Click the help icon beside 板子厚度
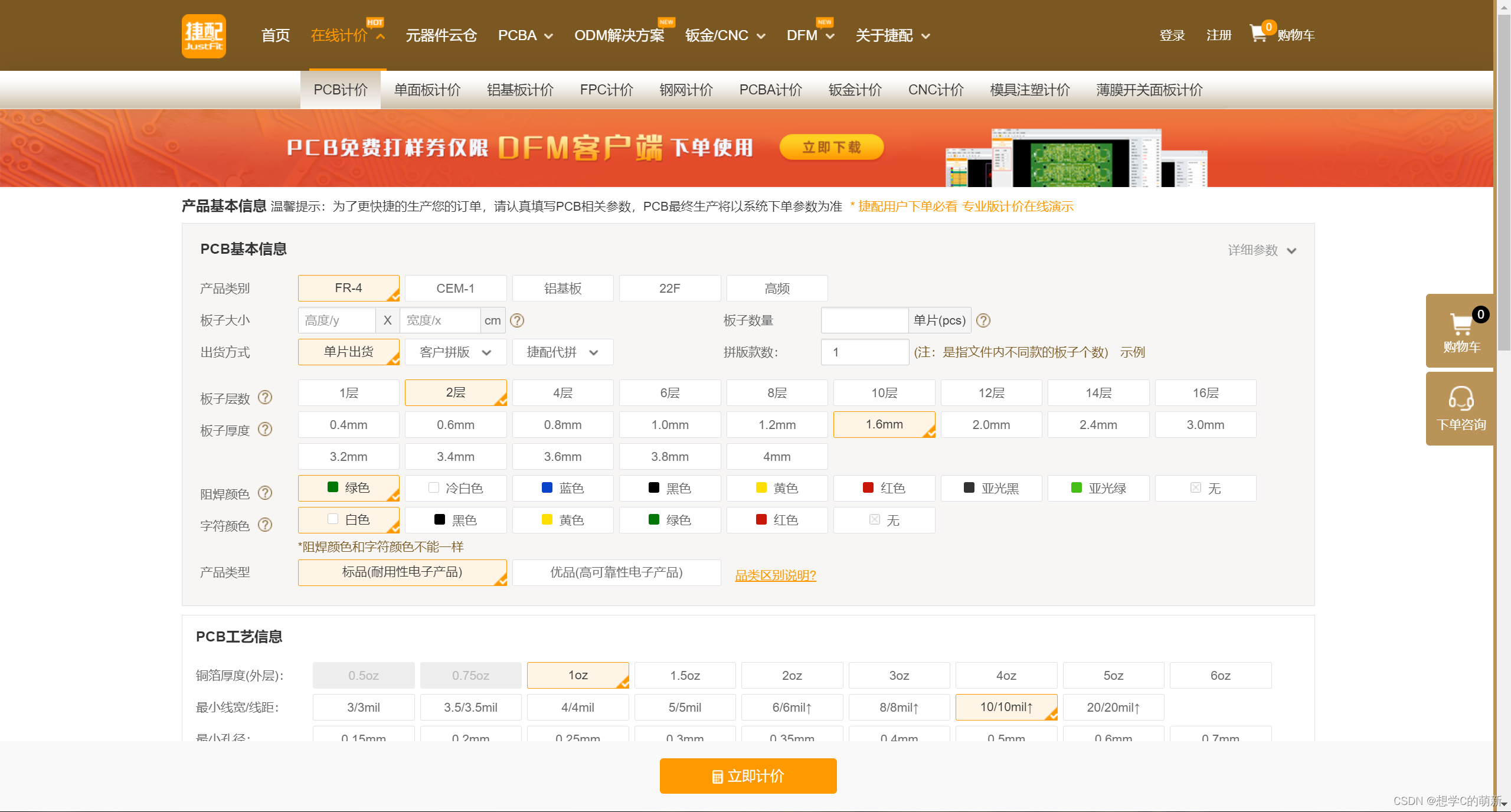Viewport: 1511px width, 812px height. 266,429
